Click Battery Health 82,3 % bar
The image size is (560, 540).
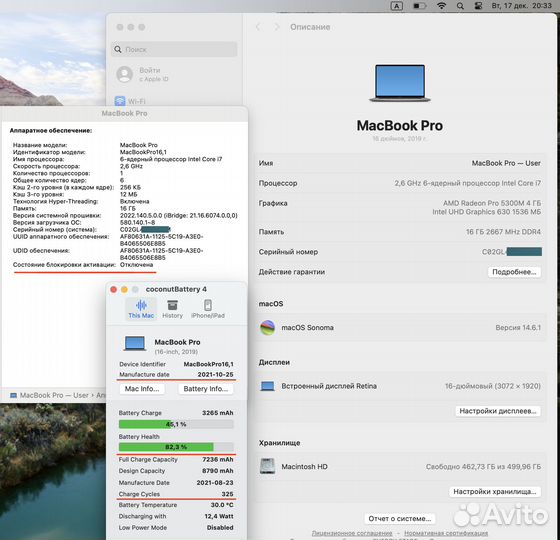tap(176, 447)
